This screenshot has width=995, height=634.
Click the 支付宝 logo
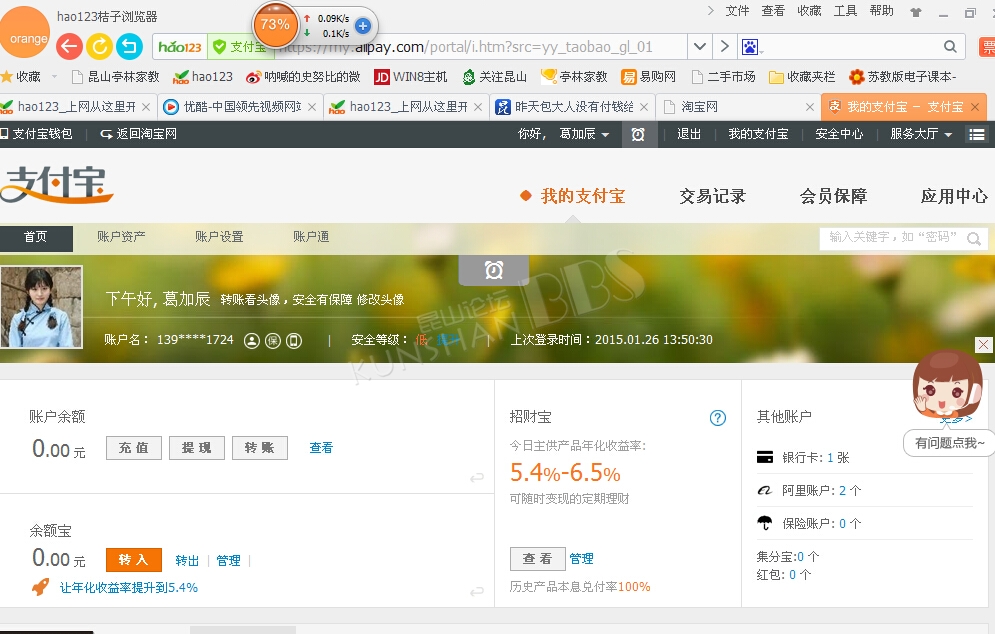56,184
